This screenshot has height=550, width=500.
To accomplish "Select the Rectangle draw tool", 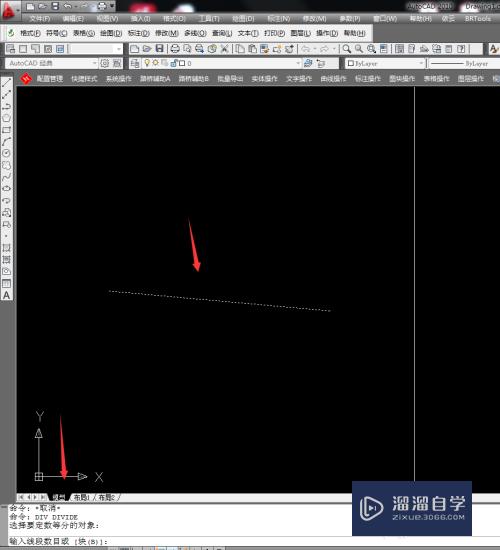I will tap(7, 130).
